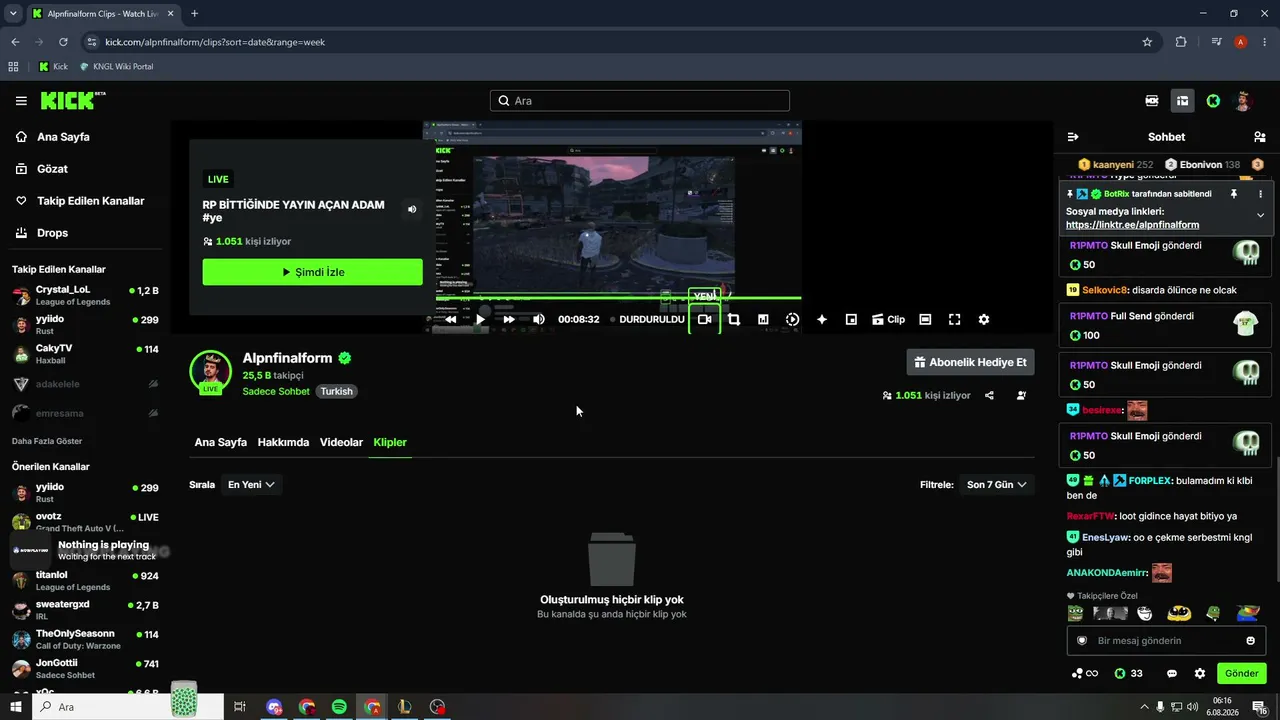Viewport: 1280px width, 720px height.
Task: Create a clip with the Clip button
Action: coord(888,319)
